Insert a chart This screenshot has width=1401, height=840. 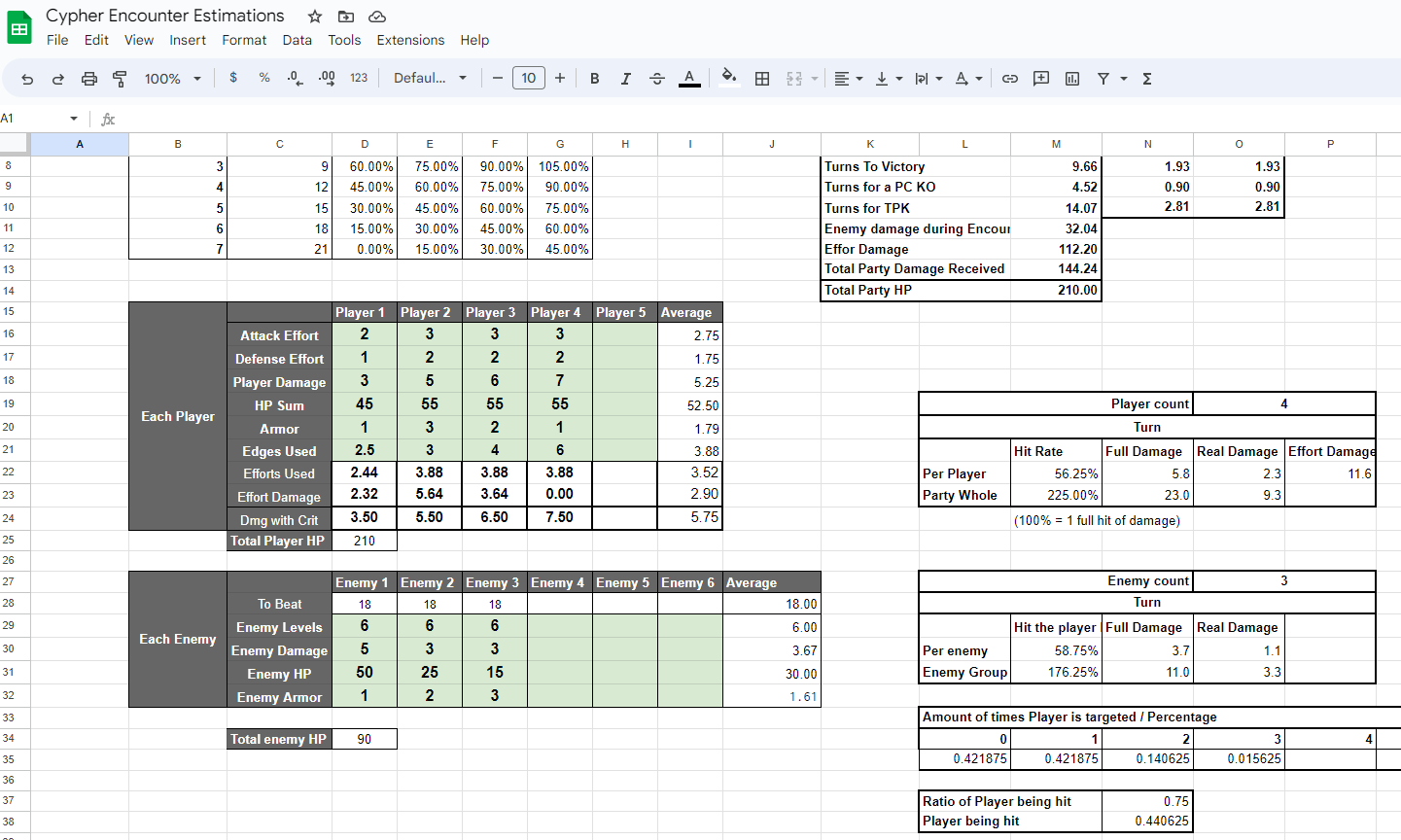pos(1072,79)
